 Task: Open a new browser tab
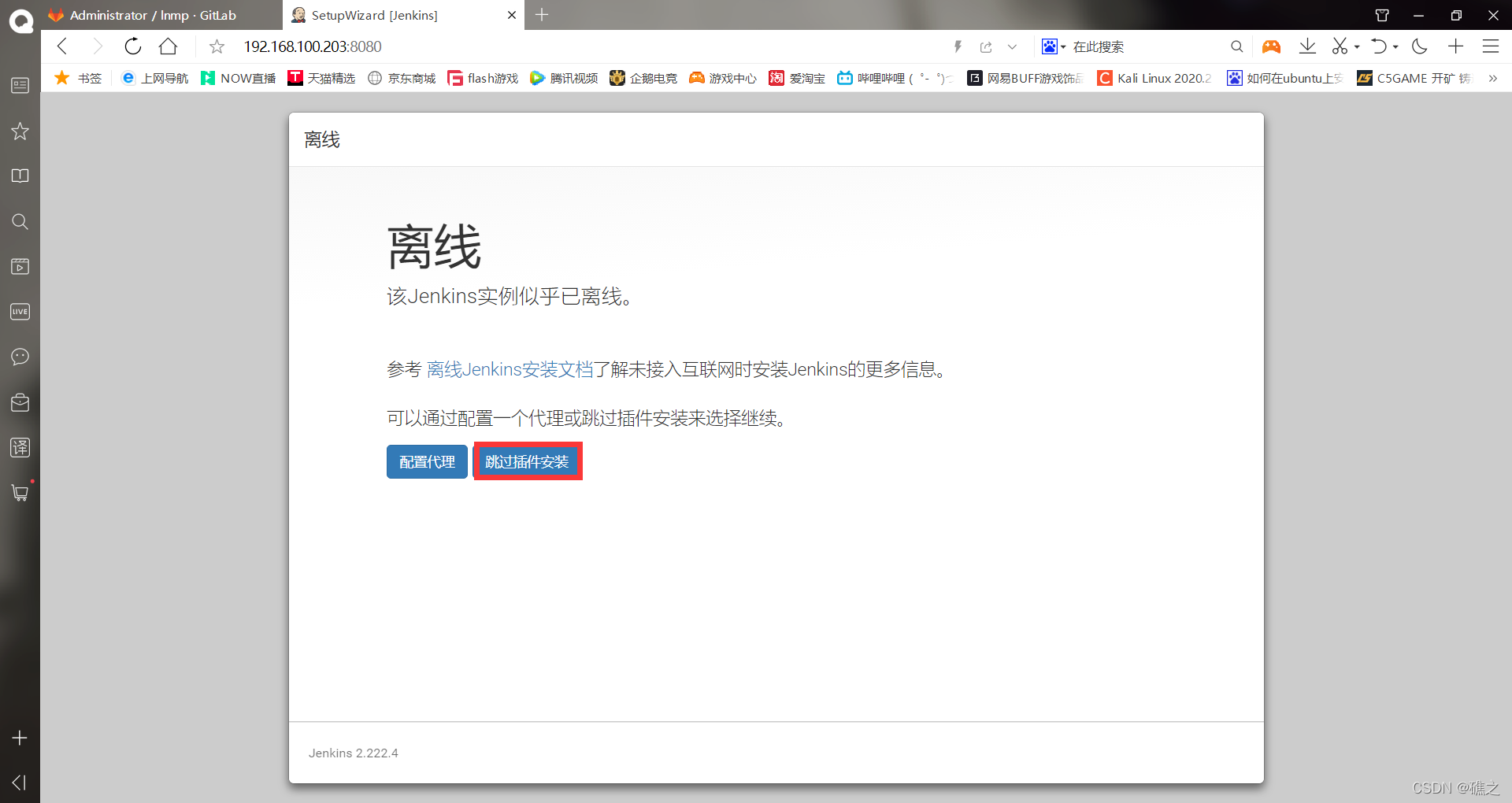click(542, 14)
